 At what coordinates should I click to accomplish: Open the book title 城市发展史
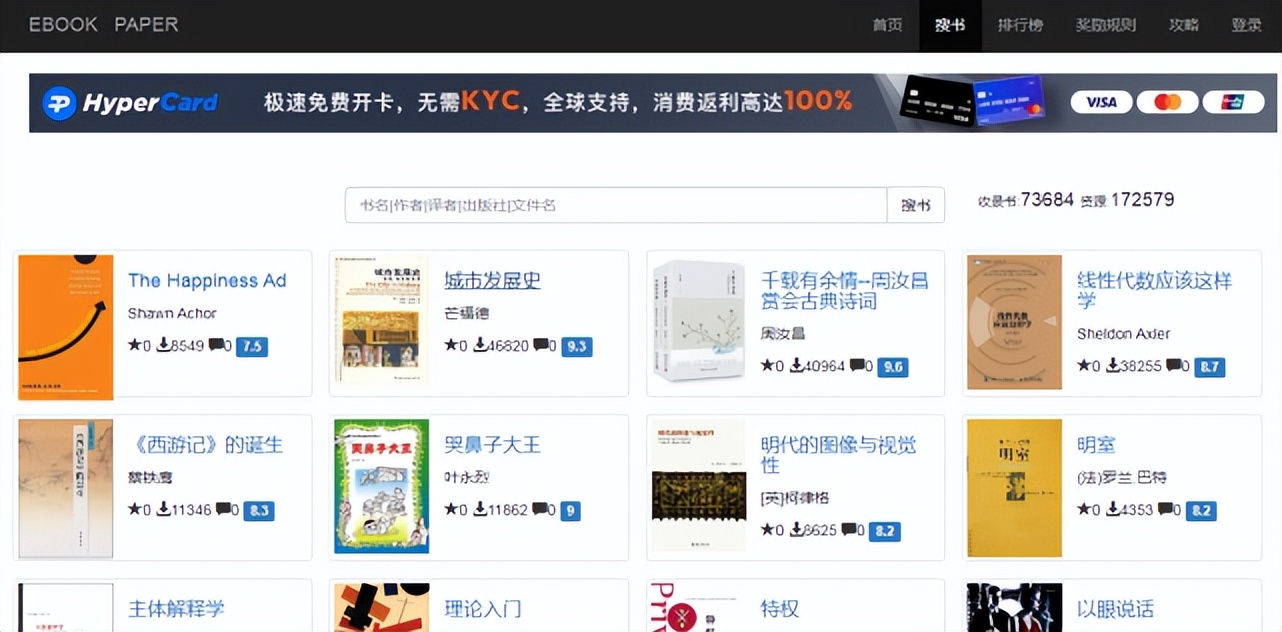pyautogui.click(x=492, y=280)
